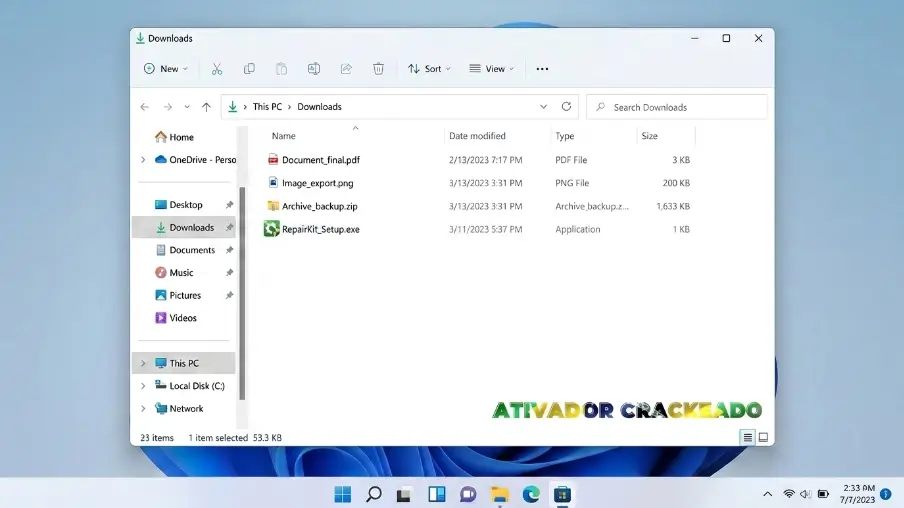Unpin Desktop using its pin icon
This screenshot has height=508, width=904.
[x=229, y=205]
